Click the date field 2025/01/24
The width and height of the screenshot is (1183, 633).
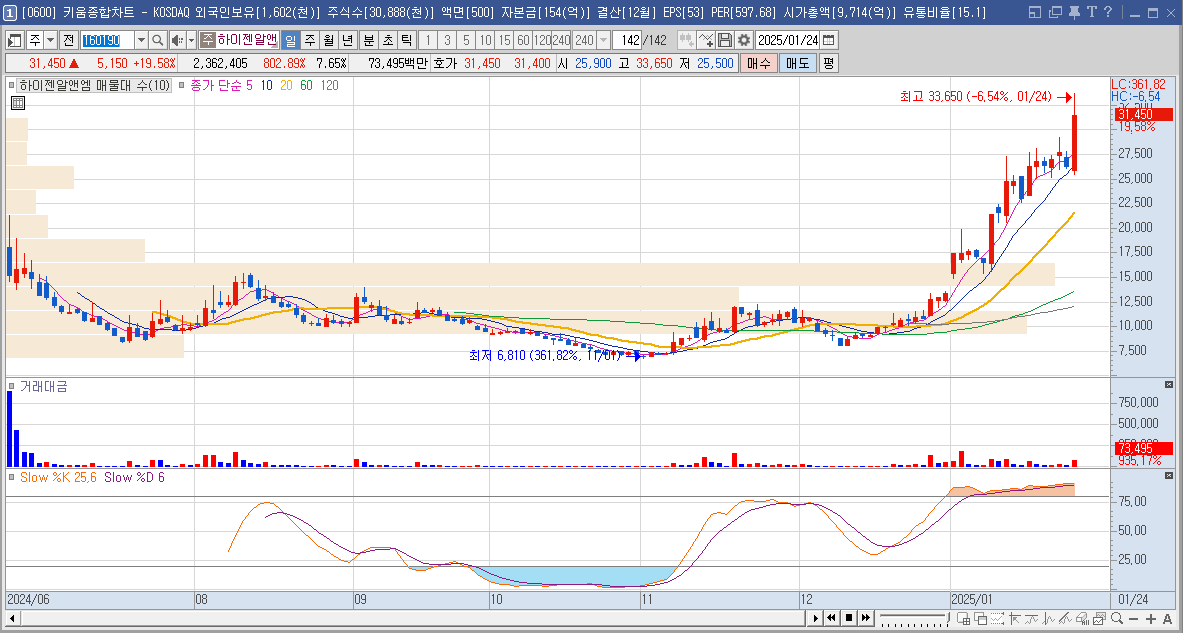click(x=788, y=41)
